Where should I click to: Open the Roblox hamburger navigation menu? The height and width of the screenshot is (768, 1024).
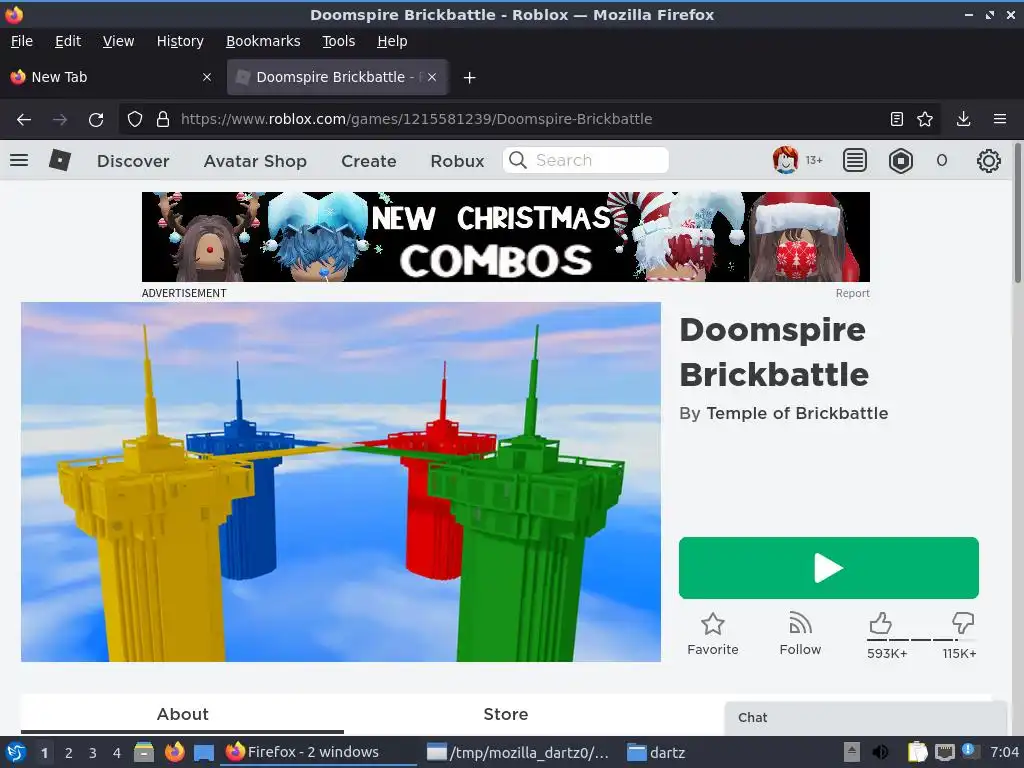(19, 160)
